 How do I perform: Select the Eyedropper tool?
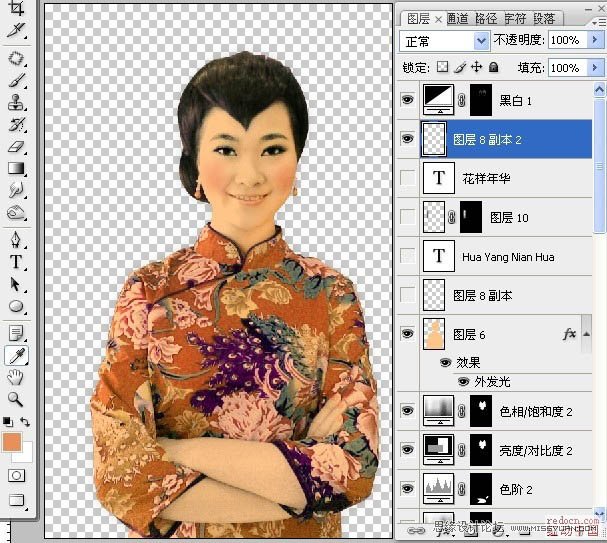[16, 355]
